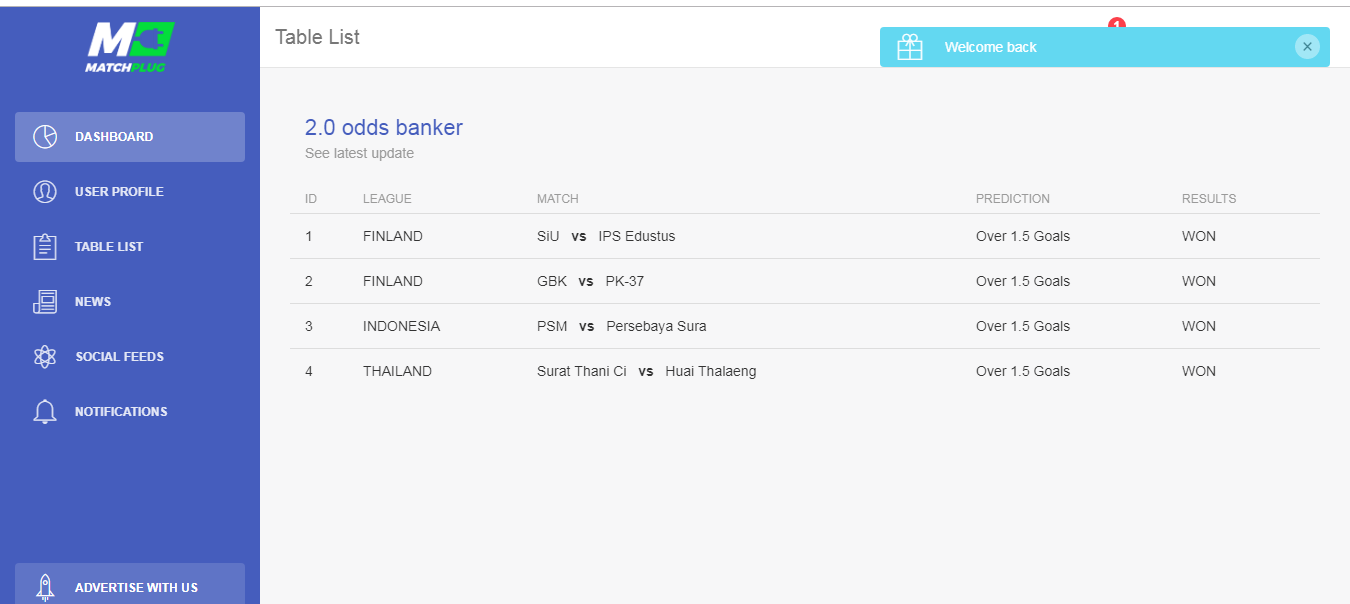The height and width of the screenshot is (604, 1350).
Task: Open the News section
Action: [x=93, y=302]
